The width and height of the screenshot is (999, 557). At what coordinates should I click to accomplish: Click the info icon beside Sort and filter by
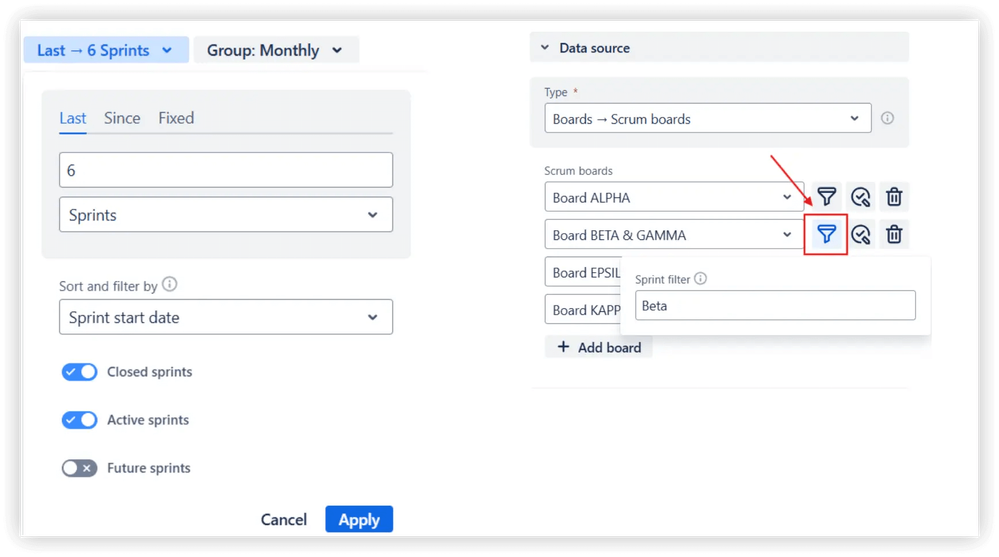[170, 285]
